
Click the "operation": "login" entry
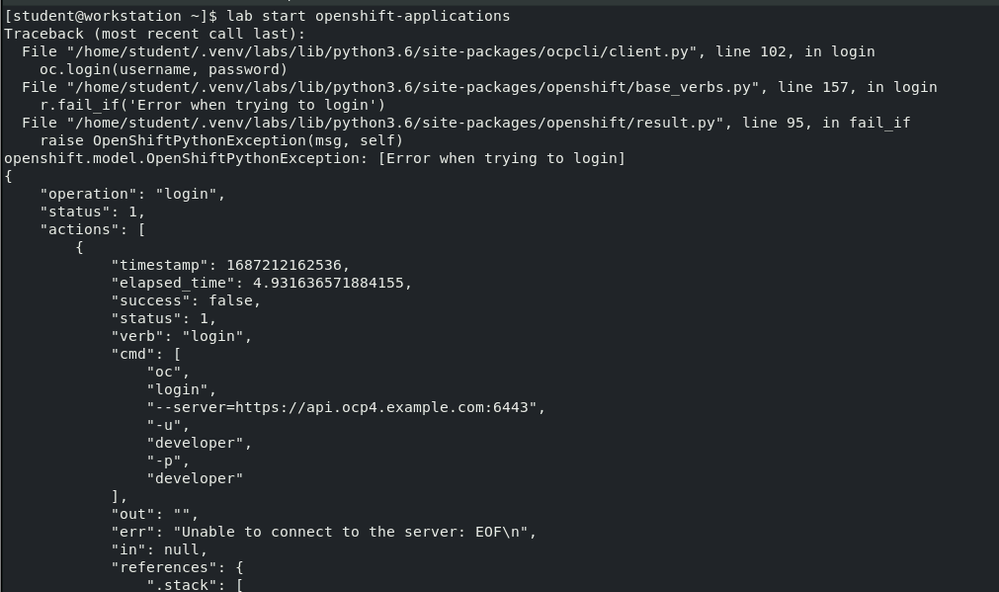(132, 194)
